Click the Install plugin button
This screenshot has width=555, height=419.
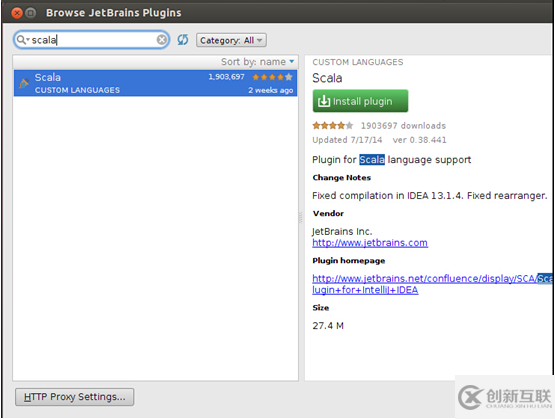(x=360, y=101)
